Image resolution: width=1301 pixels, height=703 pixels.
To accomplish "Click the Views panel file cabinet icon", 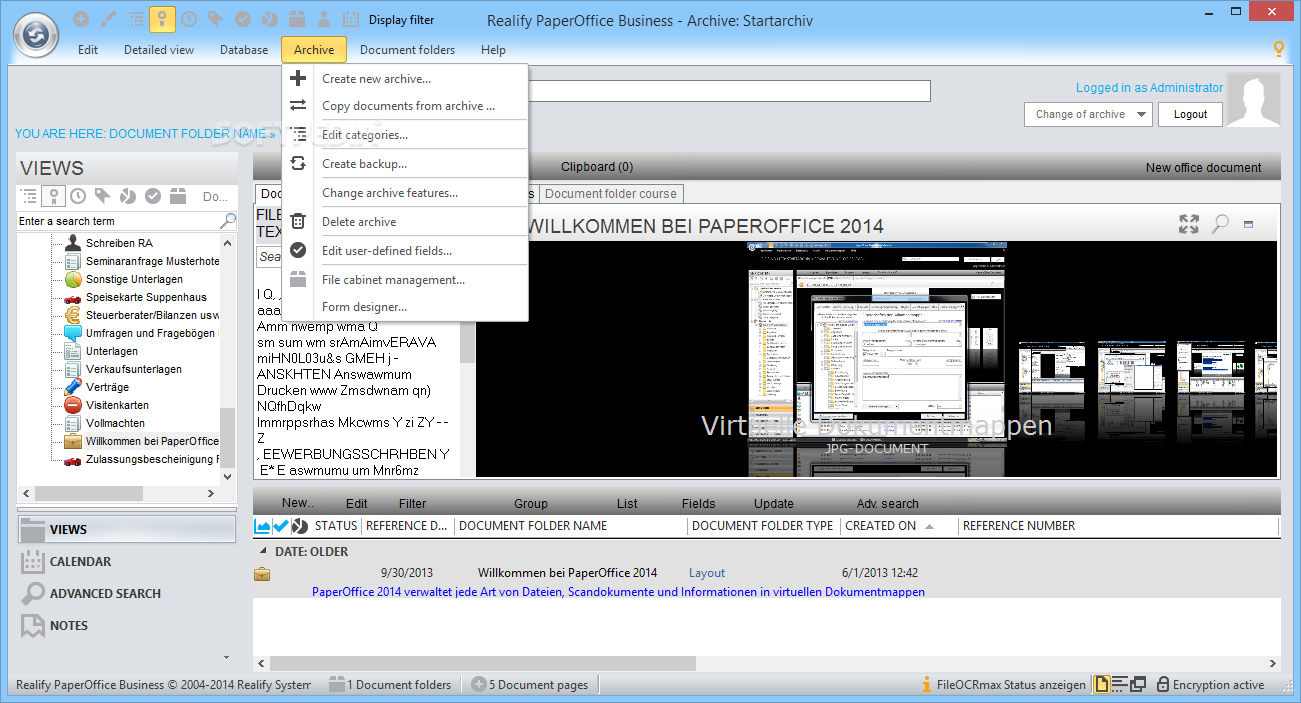I will click(x=178, y=196).
